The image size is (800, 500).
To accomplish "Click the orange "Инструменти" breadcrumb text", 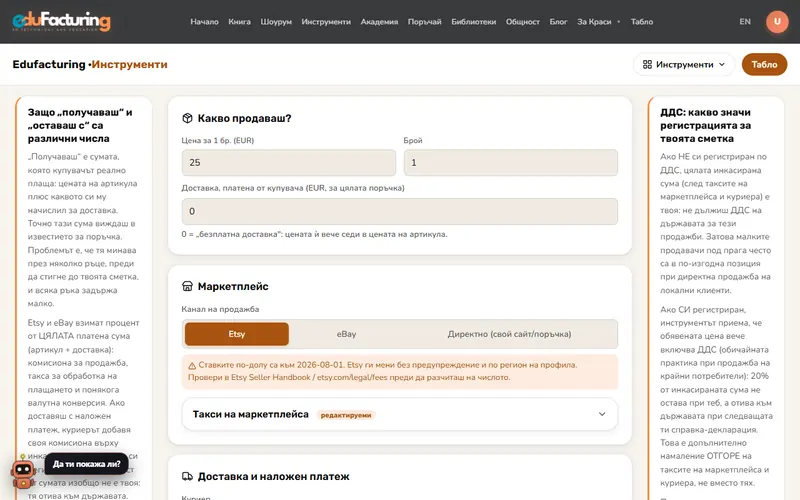I will pyautogui.click(x=129, y=64).
